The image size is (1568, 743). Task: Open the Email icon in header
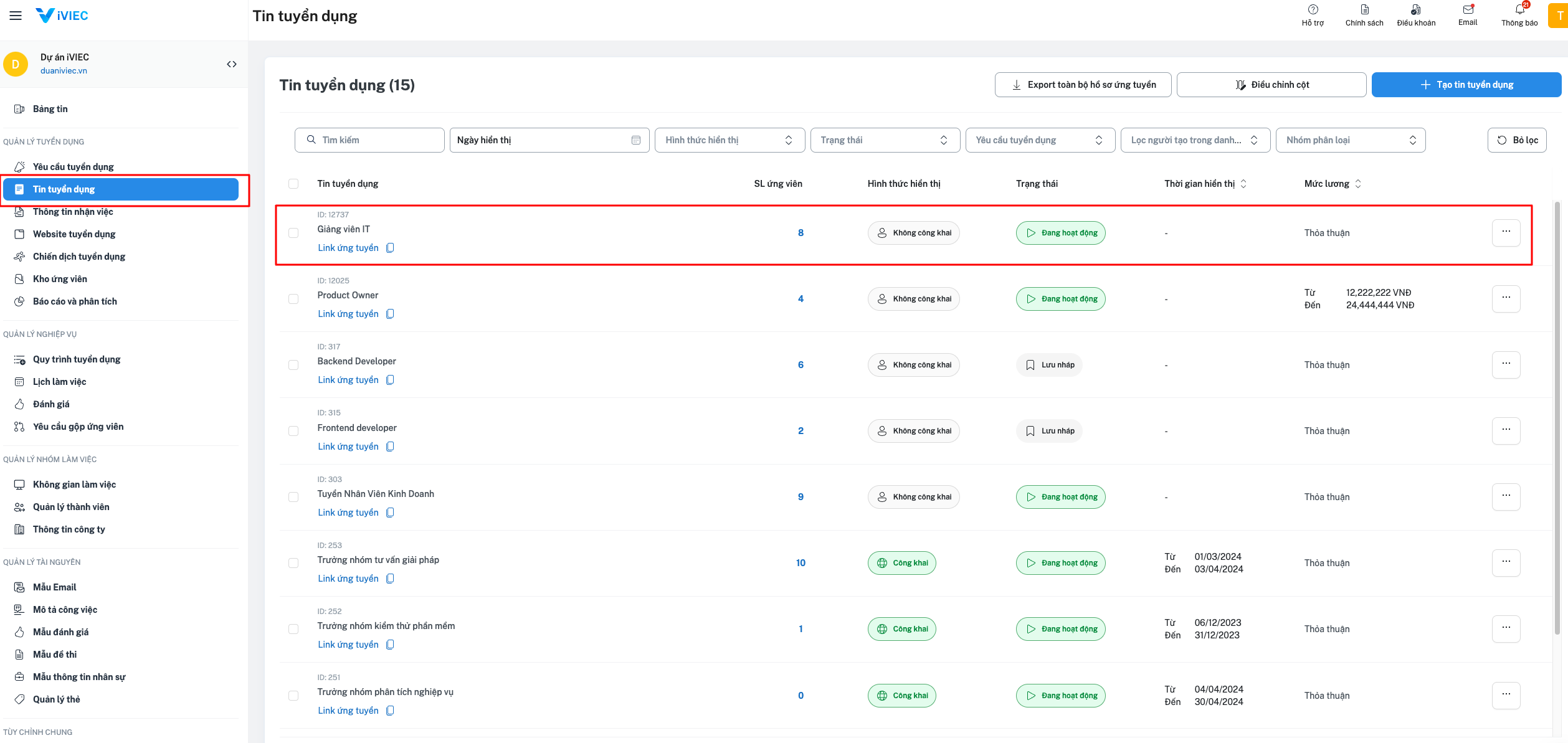click(x=1468, y=10)
